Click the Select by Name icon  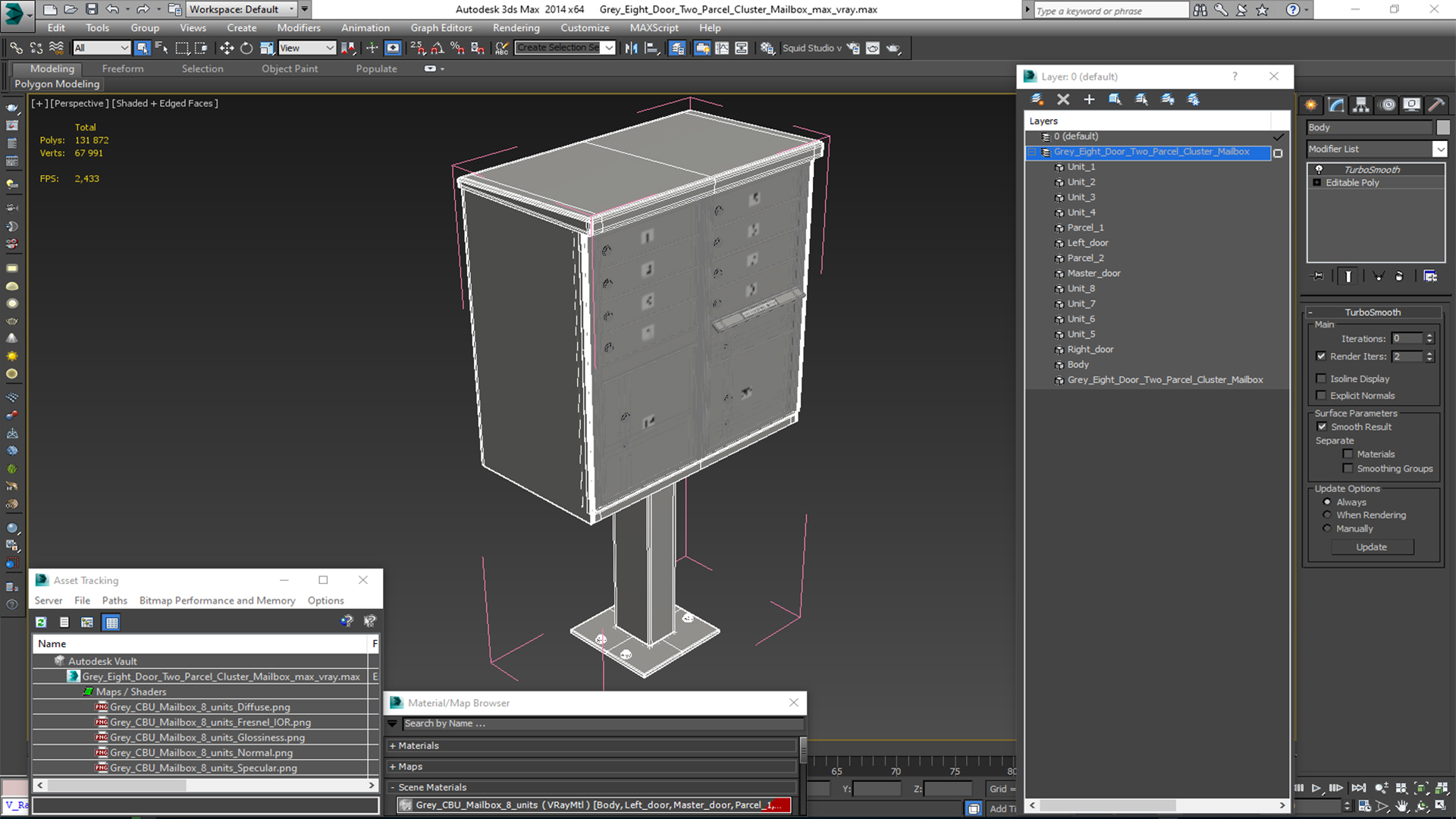pyautogui.click(x=162, y=48)
